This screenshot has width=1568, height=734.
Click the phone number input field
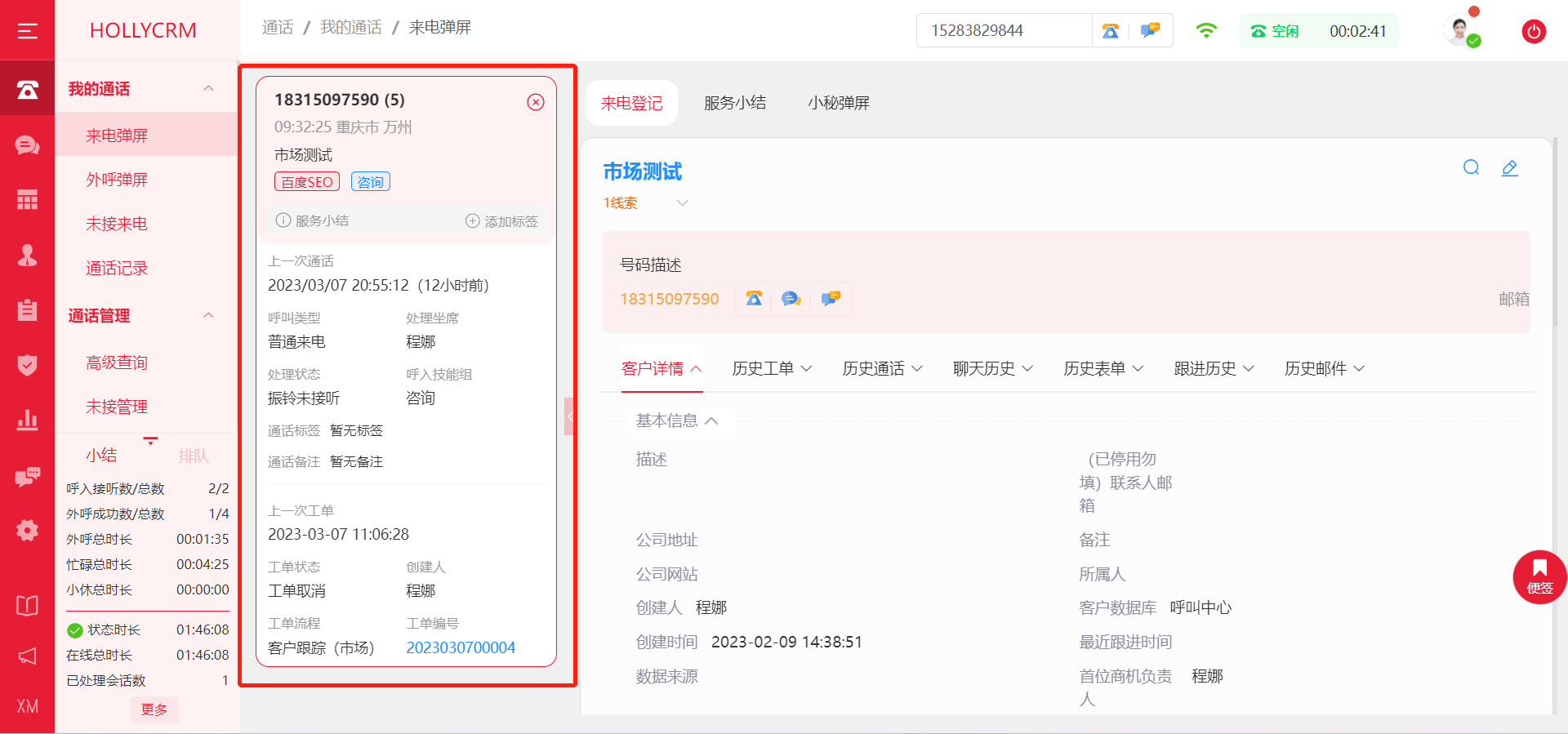(x=1004, y=30)
